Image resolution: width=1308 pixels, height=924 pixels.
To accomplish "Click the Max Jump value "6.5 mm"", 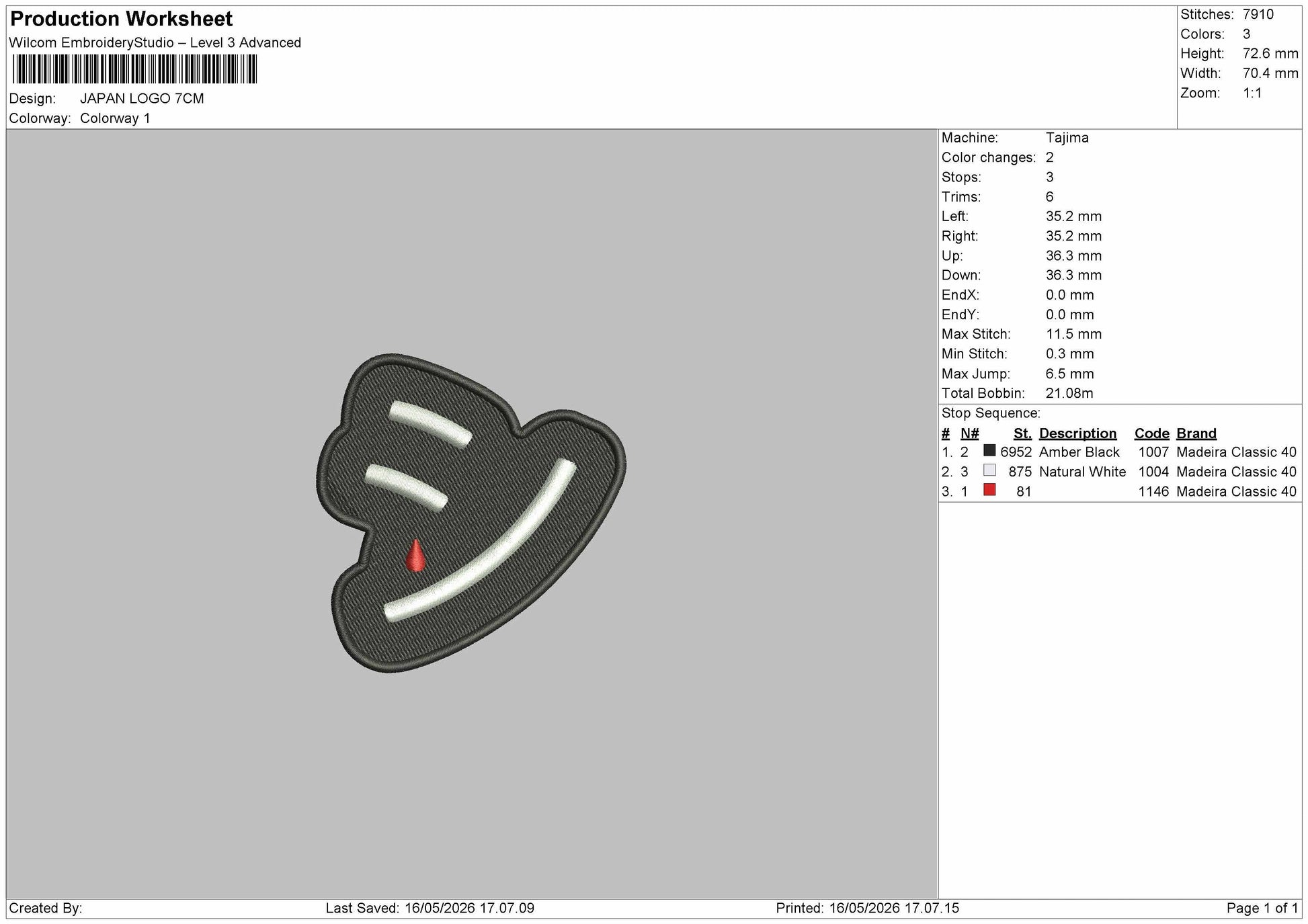I will pos(1069,374).
